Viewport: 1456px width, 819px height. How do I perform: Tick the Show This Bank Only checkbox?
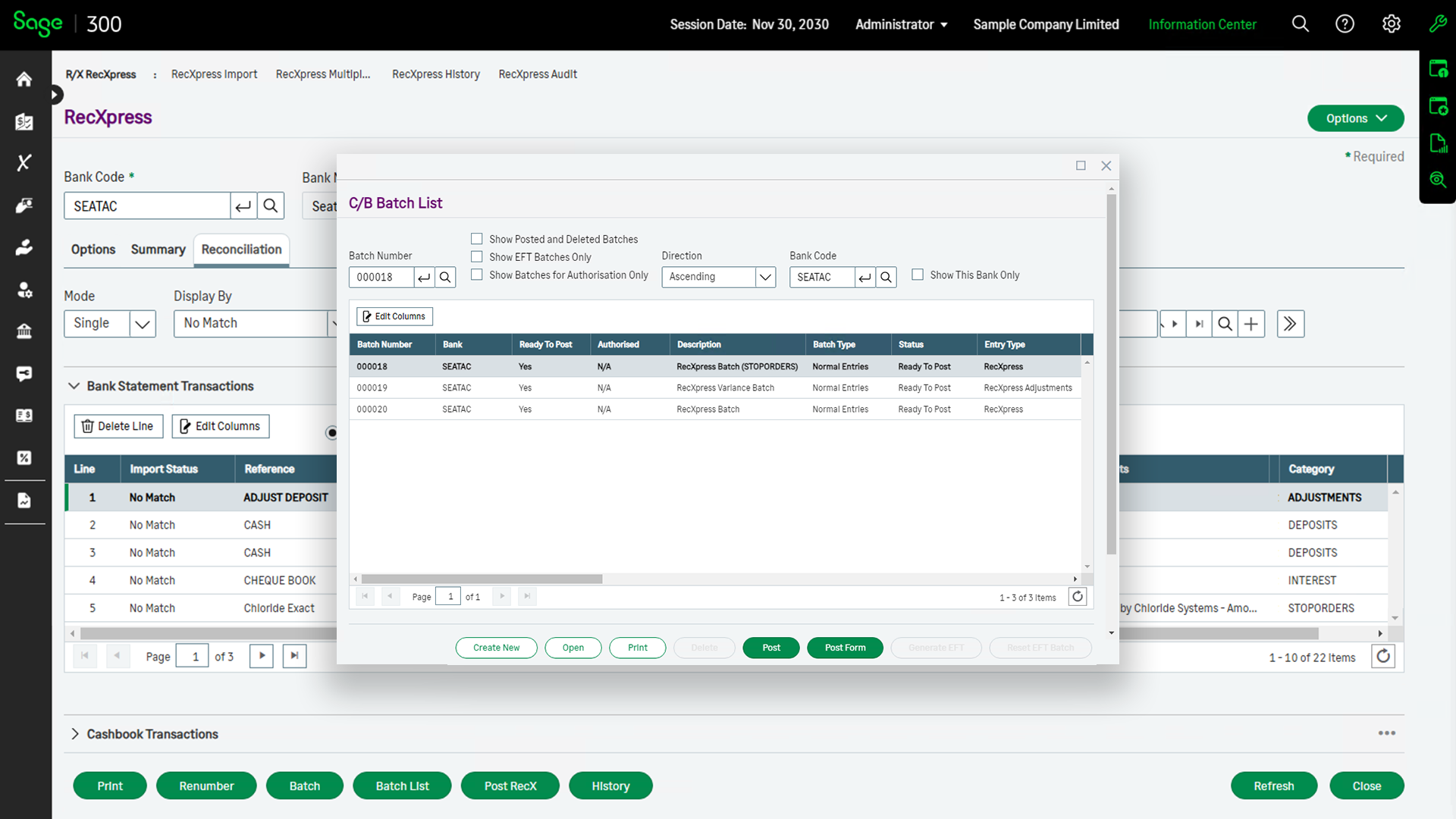(x=918, y=275)
